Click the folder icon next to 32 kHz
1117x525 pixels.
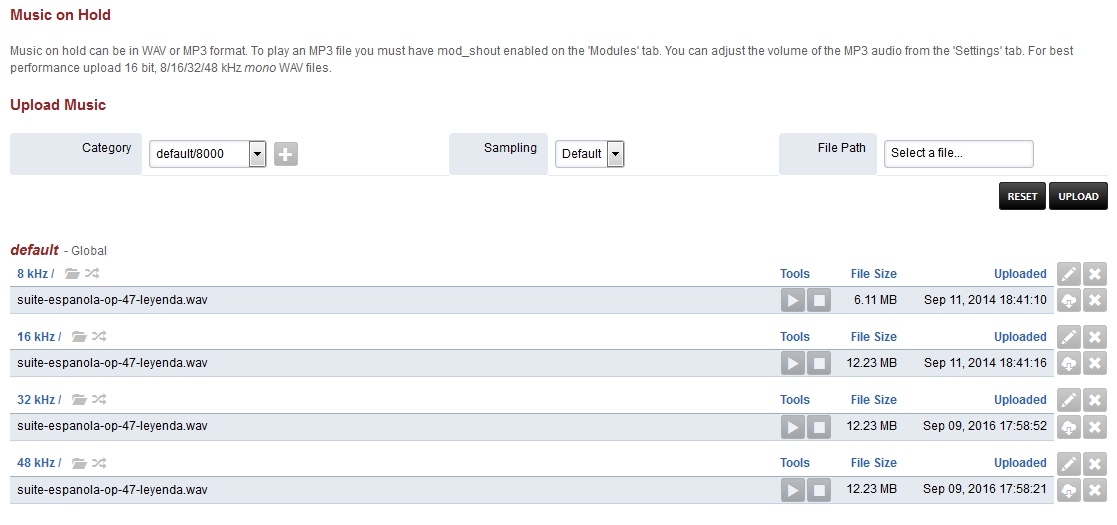point(79,400)
